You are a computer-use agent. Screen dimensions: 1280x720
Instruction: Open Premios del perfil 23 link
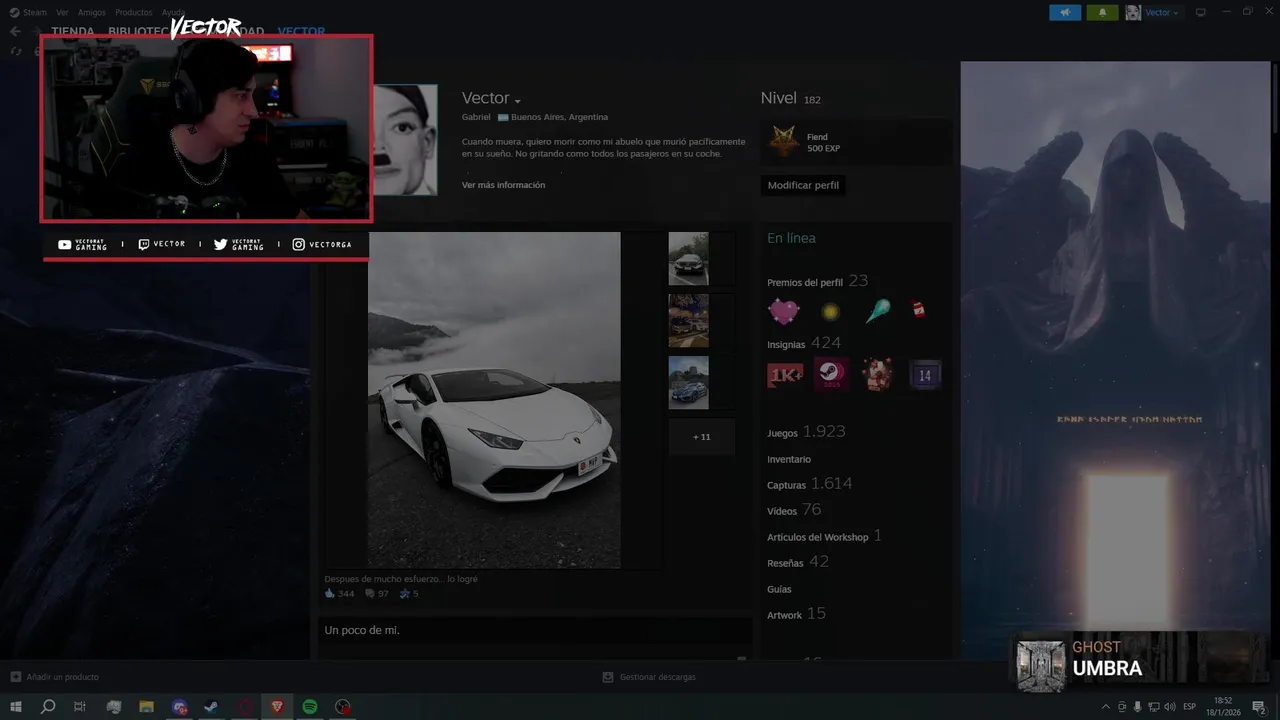pyautogui.click(x=817, y=282)
